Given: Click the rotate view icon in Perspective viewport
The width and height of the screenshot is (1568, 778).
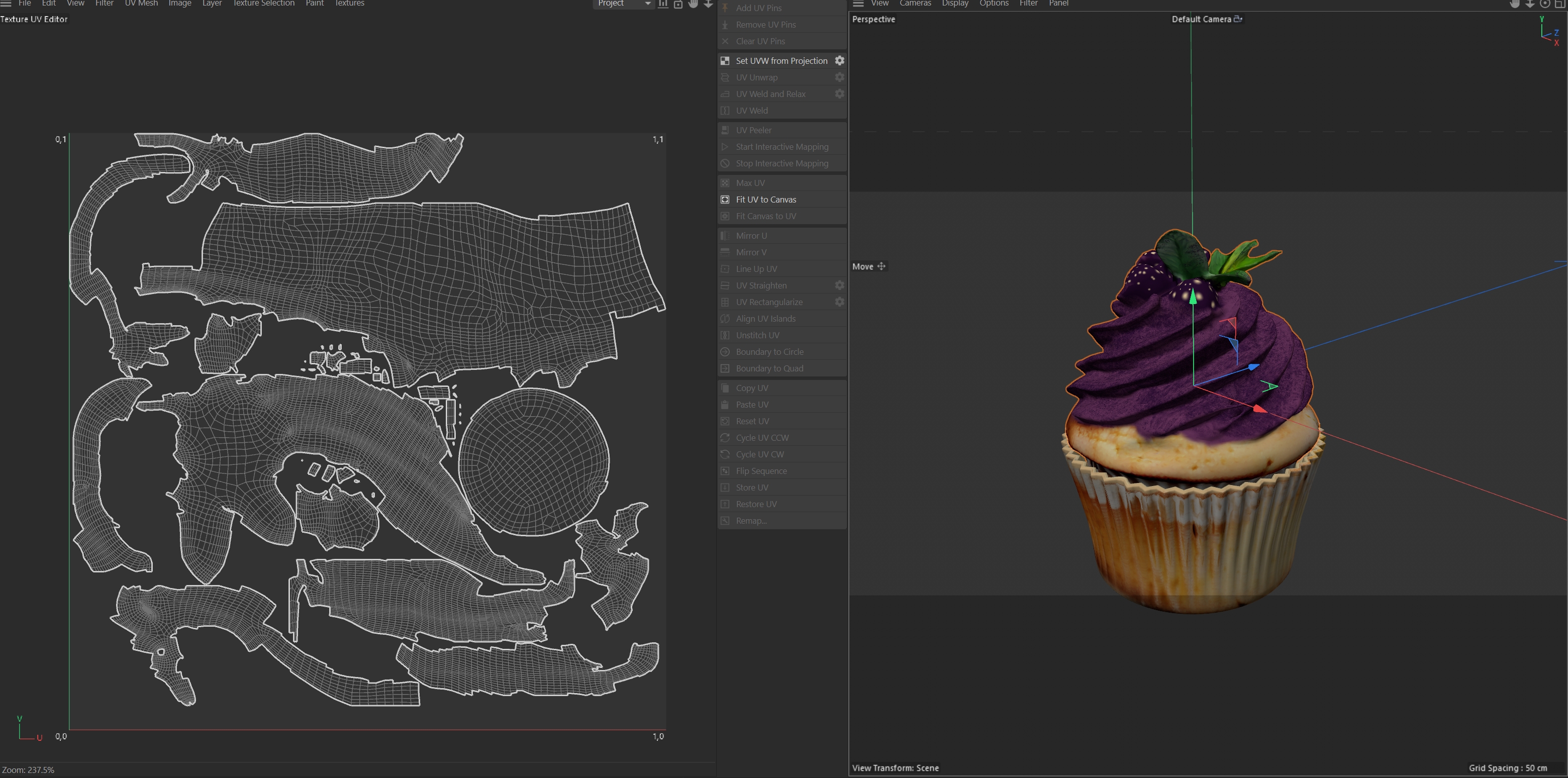Looking at the screenshot, I should (x=1545, y=4).
